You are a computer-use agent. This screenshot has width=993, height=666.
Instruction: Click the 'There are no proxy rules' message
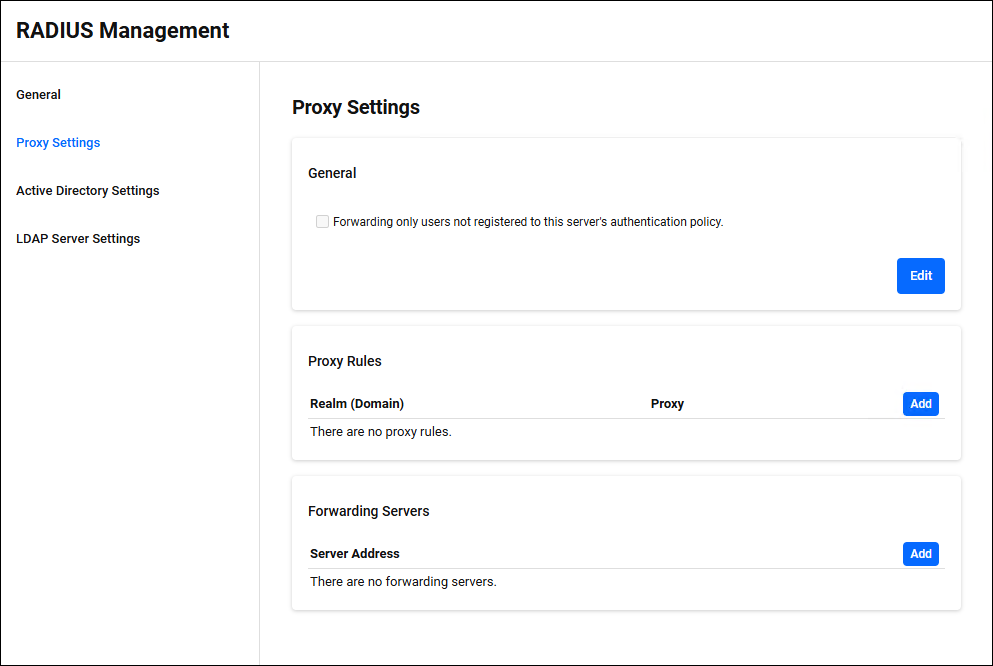(x=381, y=432)
